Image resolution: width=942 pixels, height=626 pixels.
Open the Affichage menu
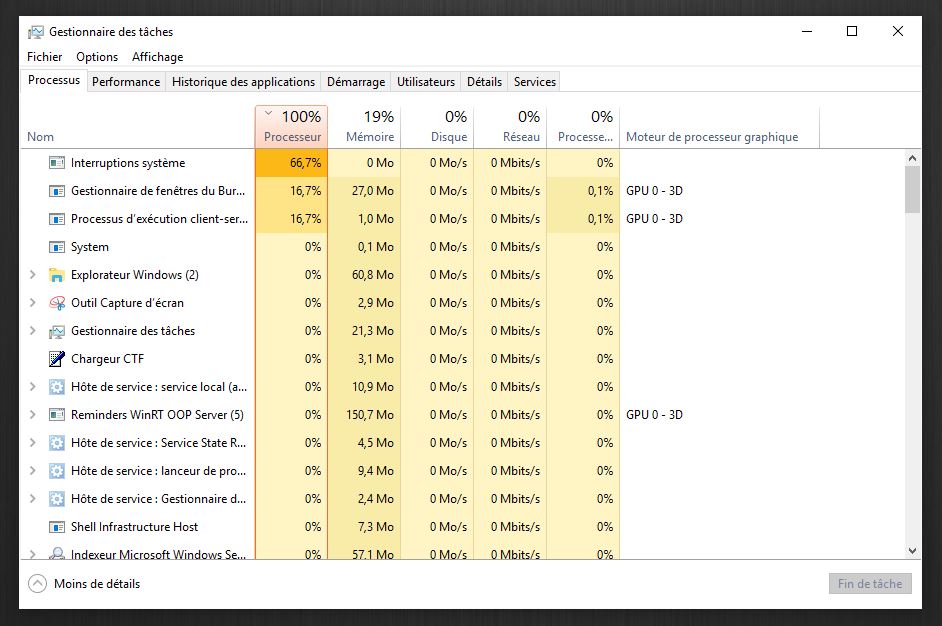click(x=157, y=57)
